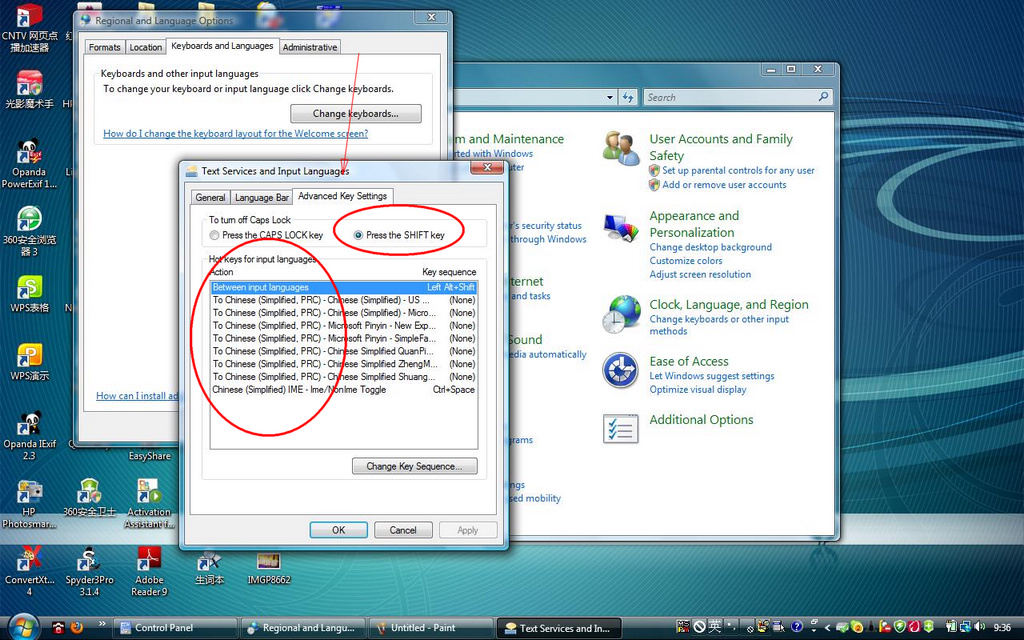Open the Opanda PowerExif desktop icon
Screen dimensions: 1024x640
point(29,151)
